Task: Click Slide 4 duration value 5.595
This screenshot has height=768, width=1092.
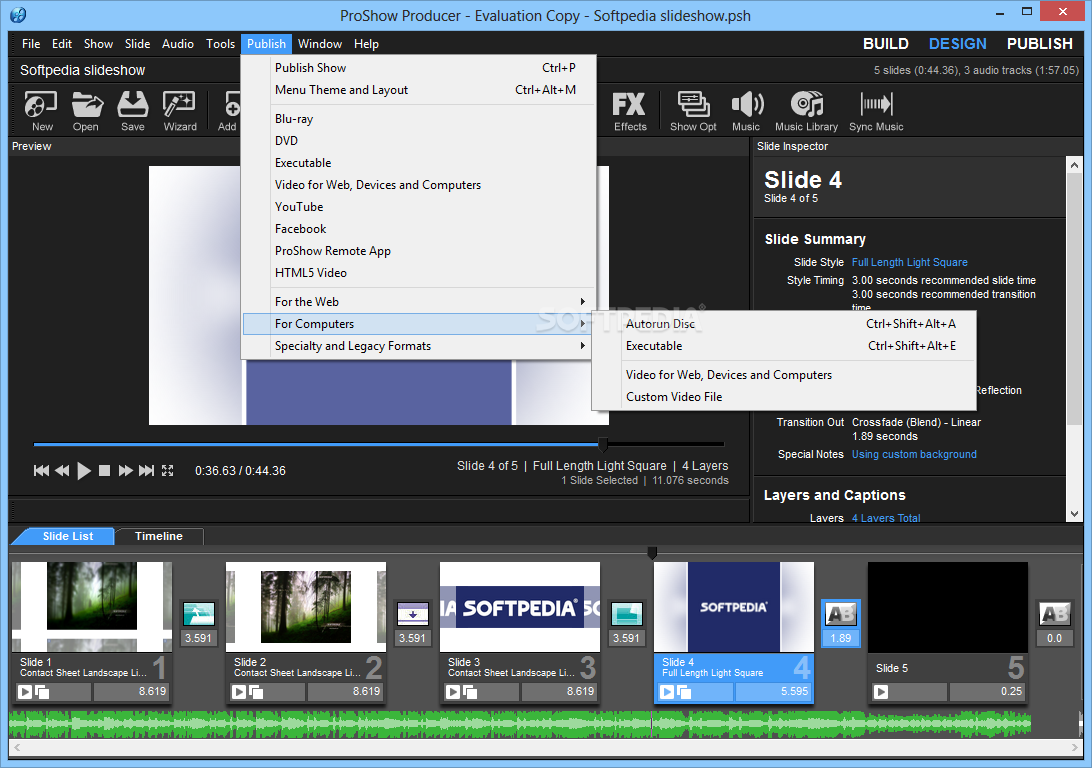Action: (x=774, y=691)
